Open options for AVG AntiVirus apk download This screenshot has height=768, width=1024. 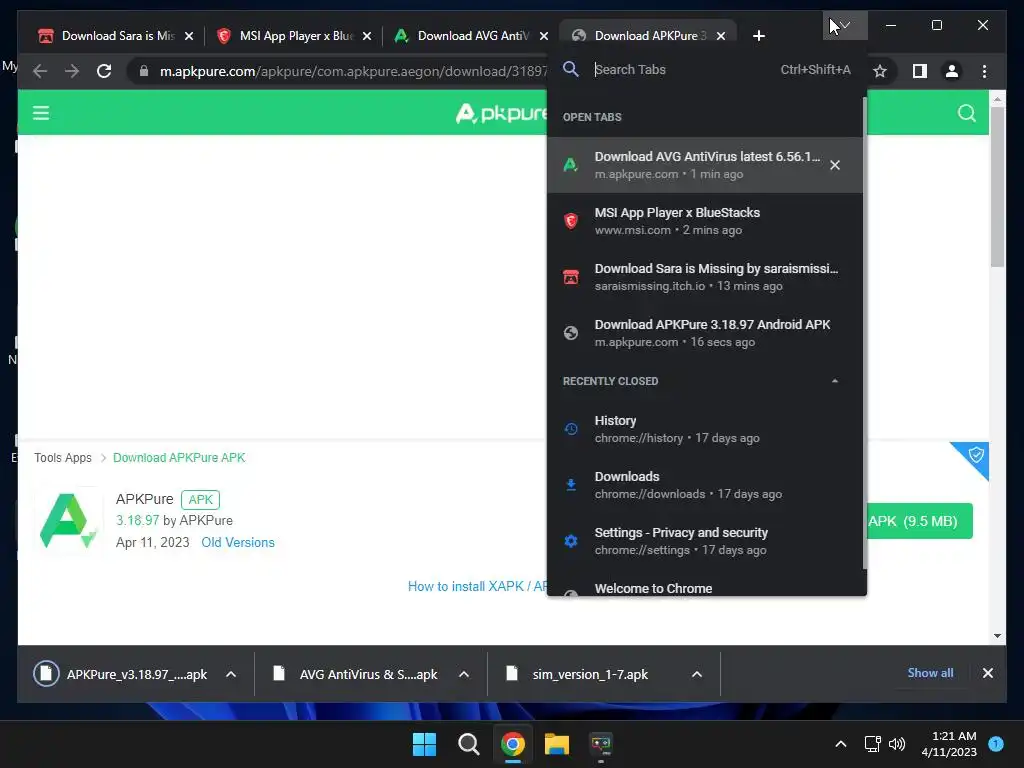click(x=464, y=675)
